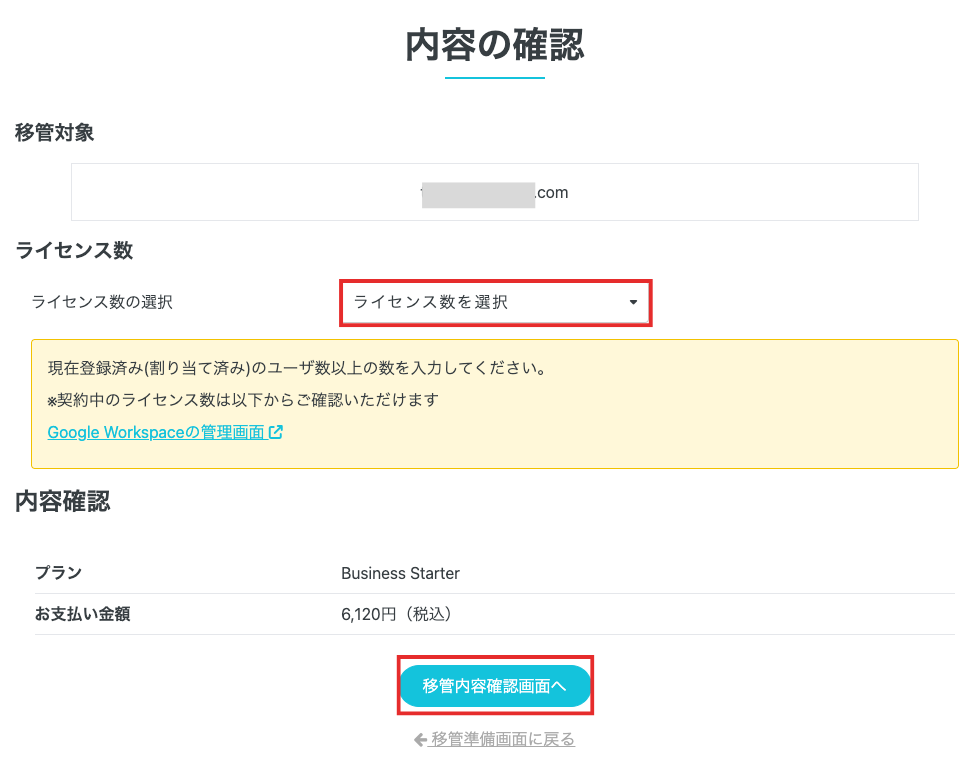Image resolution: width=971 pixels, height=758 pixels.
Task: Click the 内容の確認 page heading
Action: click(495, 45)
